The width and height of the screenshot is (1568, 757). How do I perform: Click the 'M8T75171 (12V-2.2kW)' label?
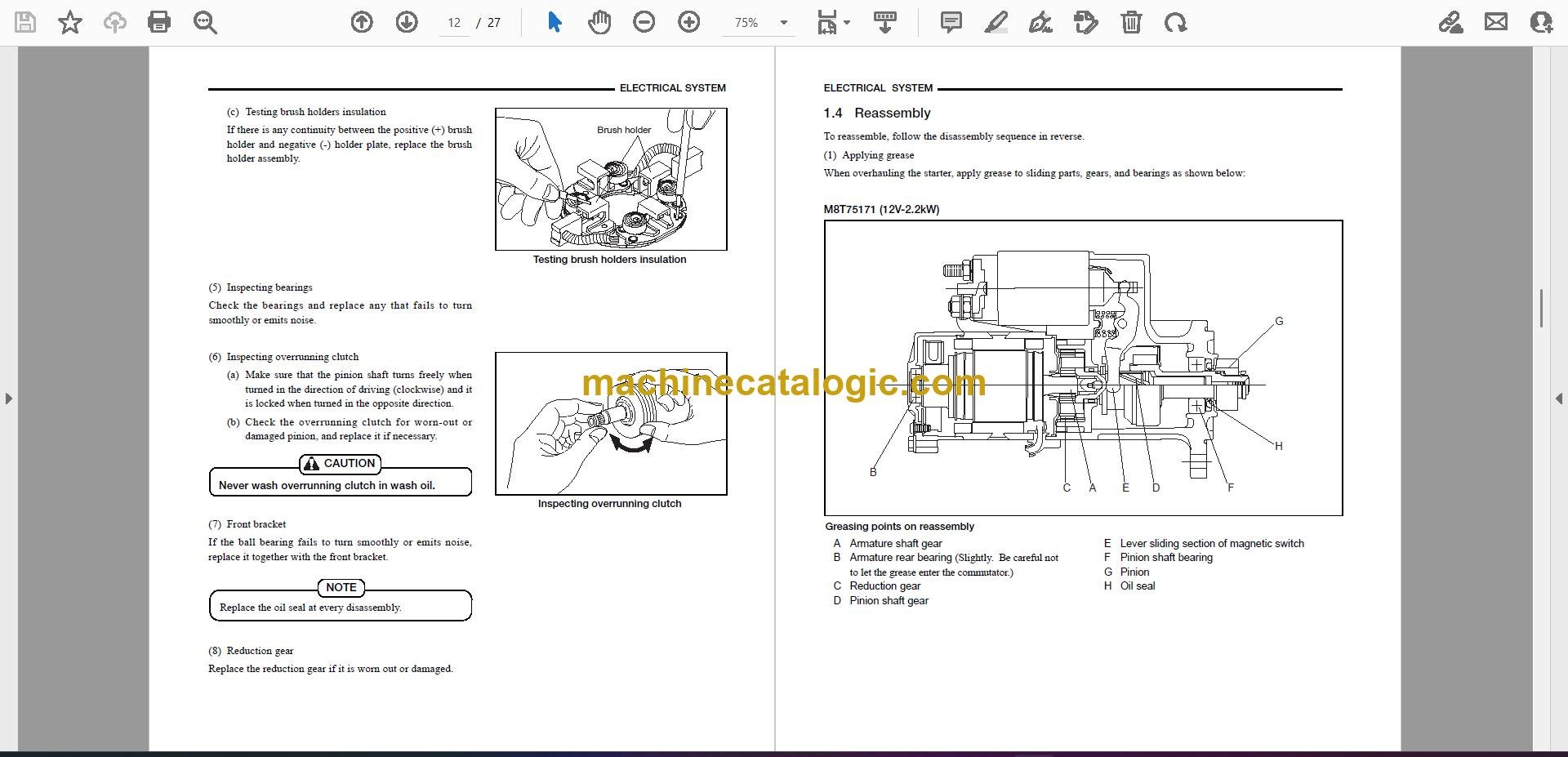pos(881,209)
